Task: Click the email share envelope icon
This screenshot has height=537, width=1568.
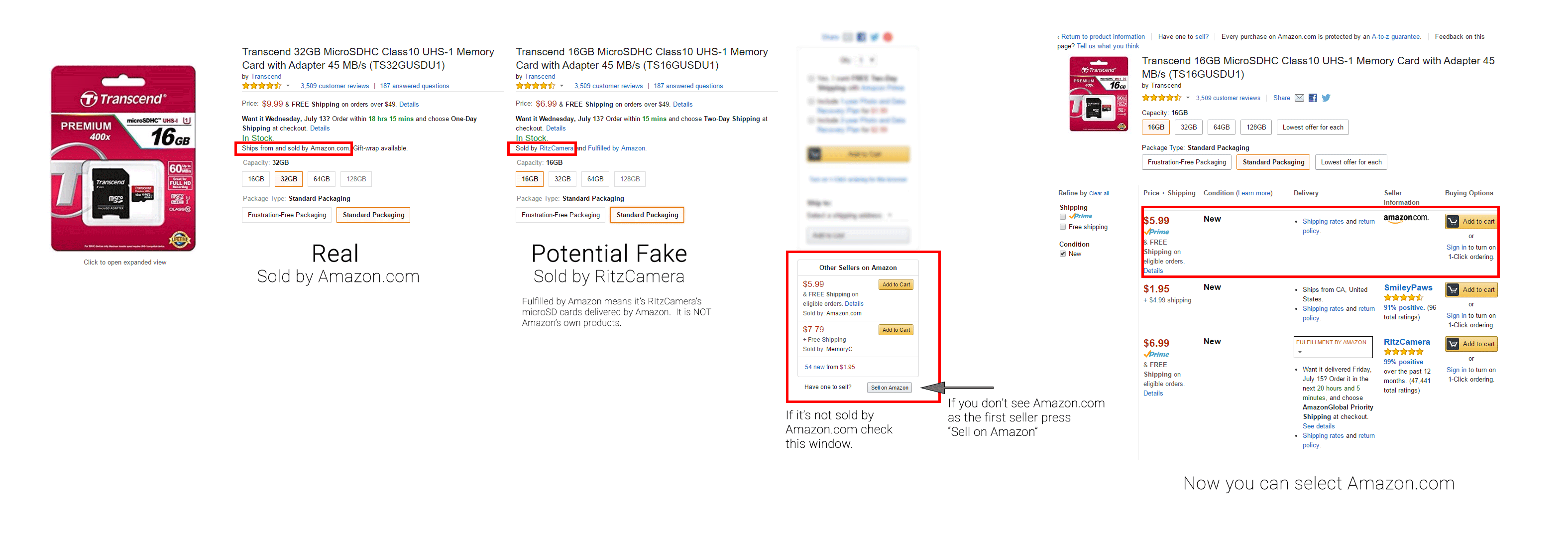Action: pyautogui.click(x=1299, y=98)
